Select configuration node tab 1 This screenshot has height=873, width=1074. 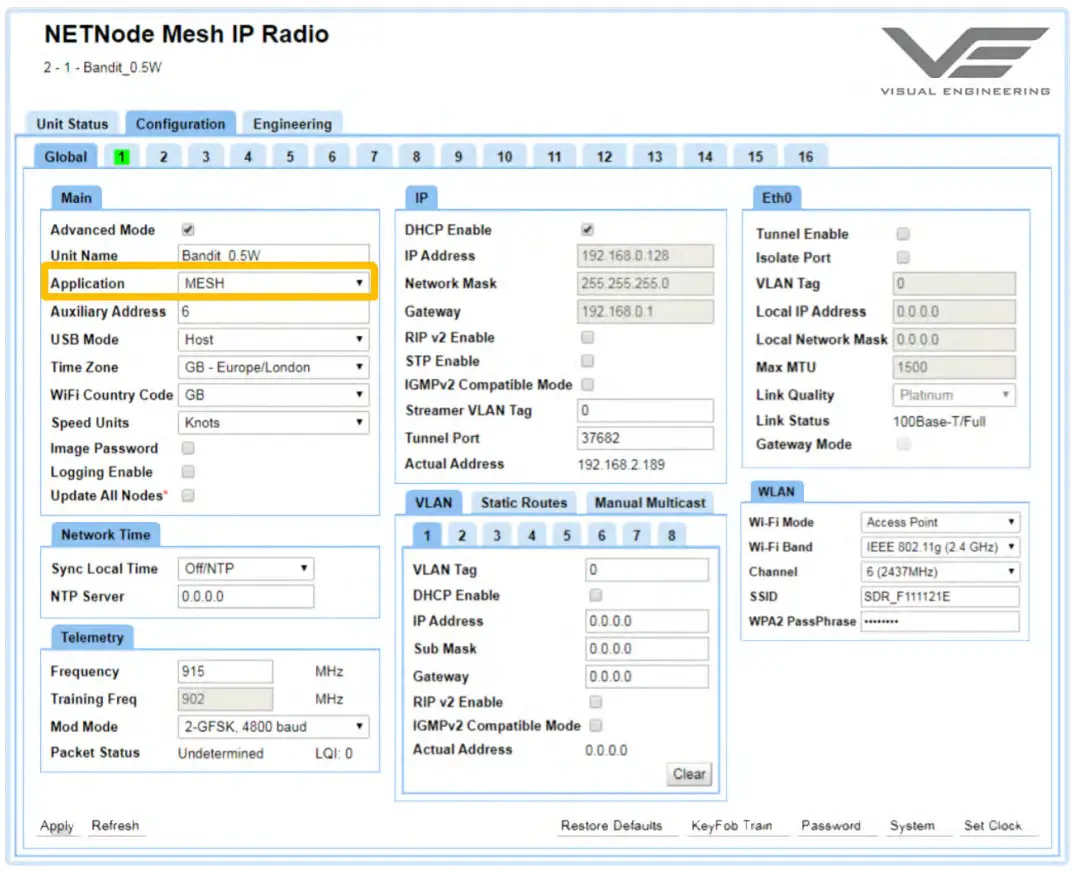[x=120, y=156]
